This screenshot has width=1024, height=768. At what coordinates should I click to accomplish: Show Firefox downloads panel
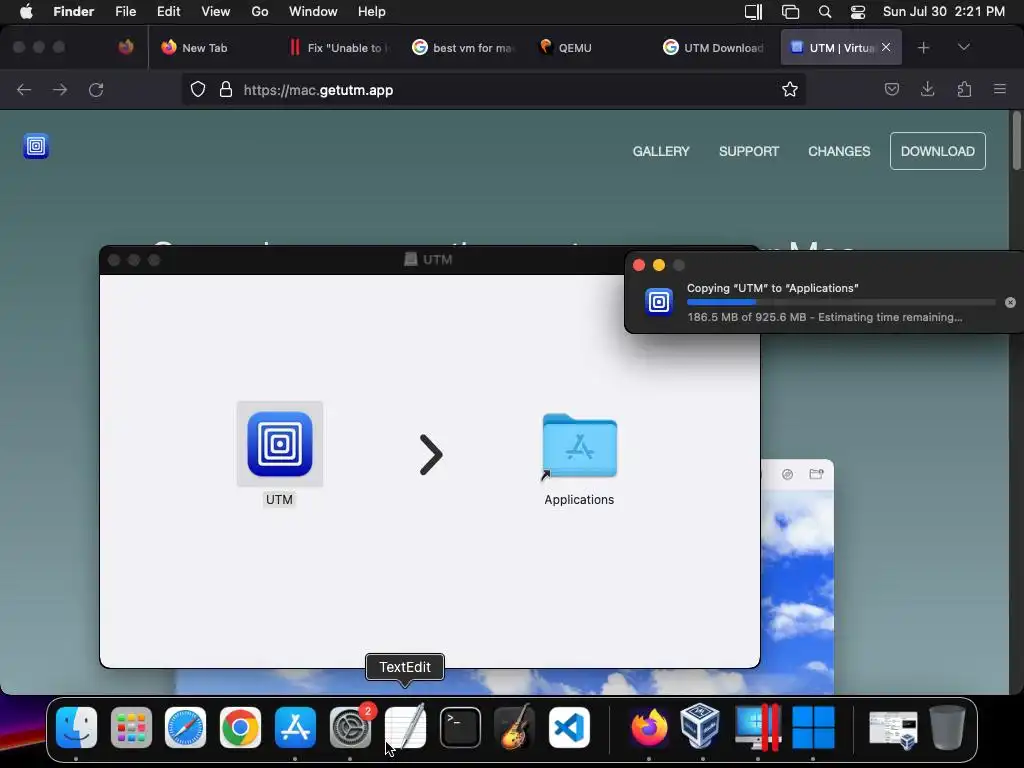pyautogui.click(x=927, y=89)
